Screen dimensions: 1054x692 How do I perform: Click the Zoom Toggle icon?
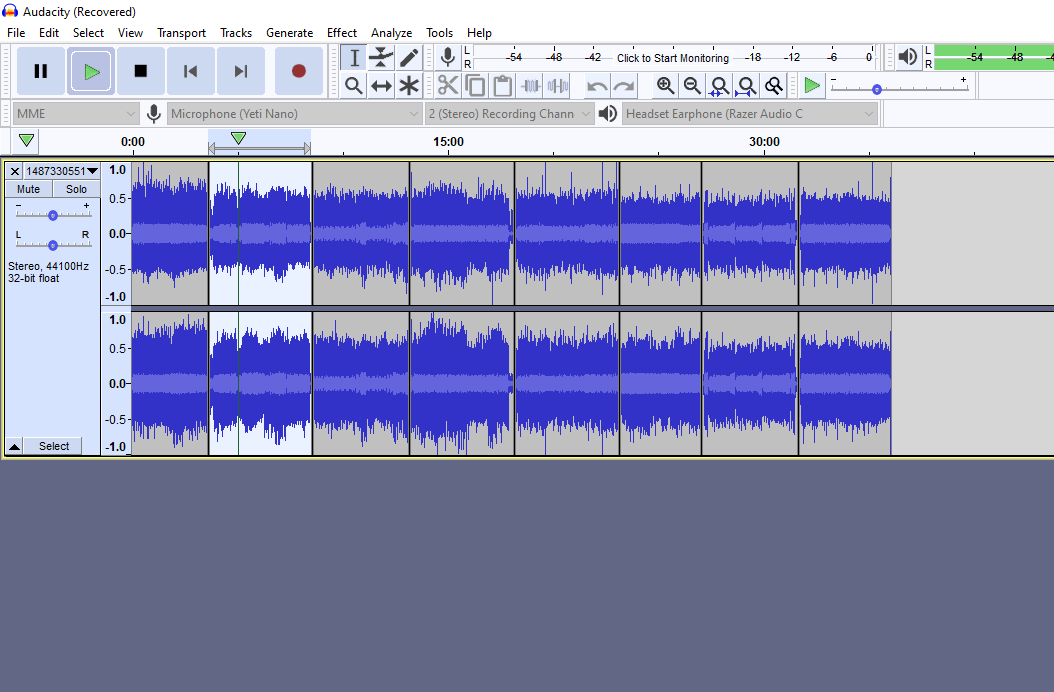pyautogui.click(x=774, y=85)
